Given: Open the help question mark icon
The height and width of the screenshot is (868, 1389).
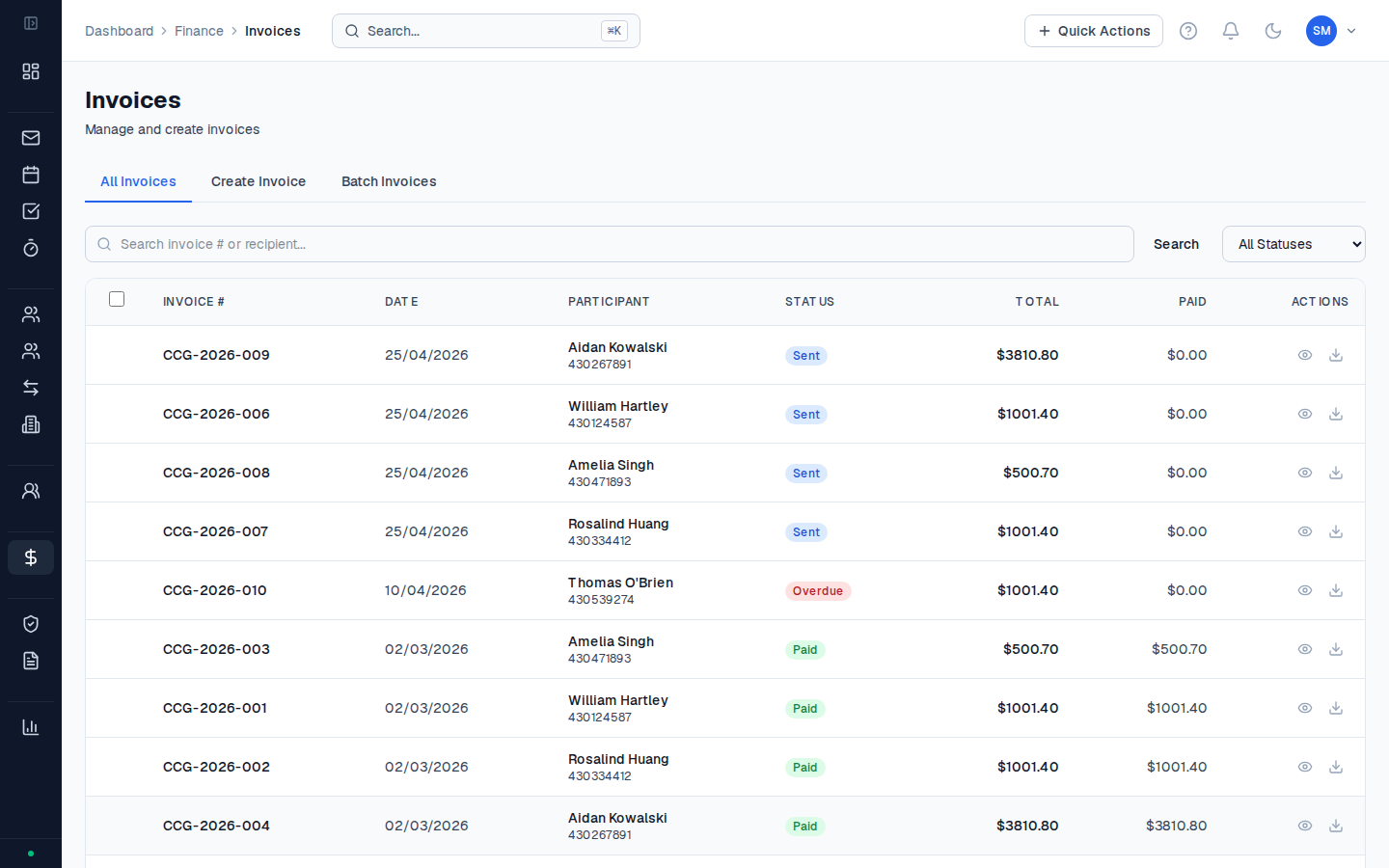Looking at the screenshot, I should click(x=1188, y=31).
